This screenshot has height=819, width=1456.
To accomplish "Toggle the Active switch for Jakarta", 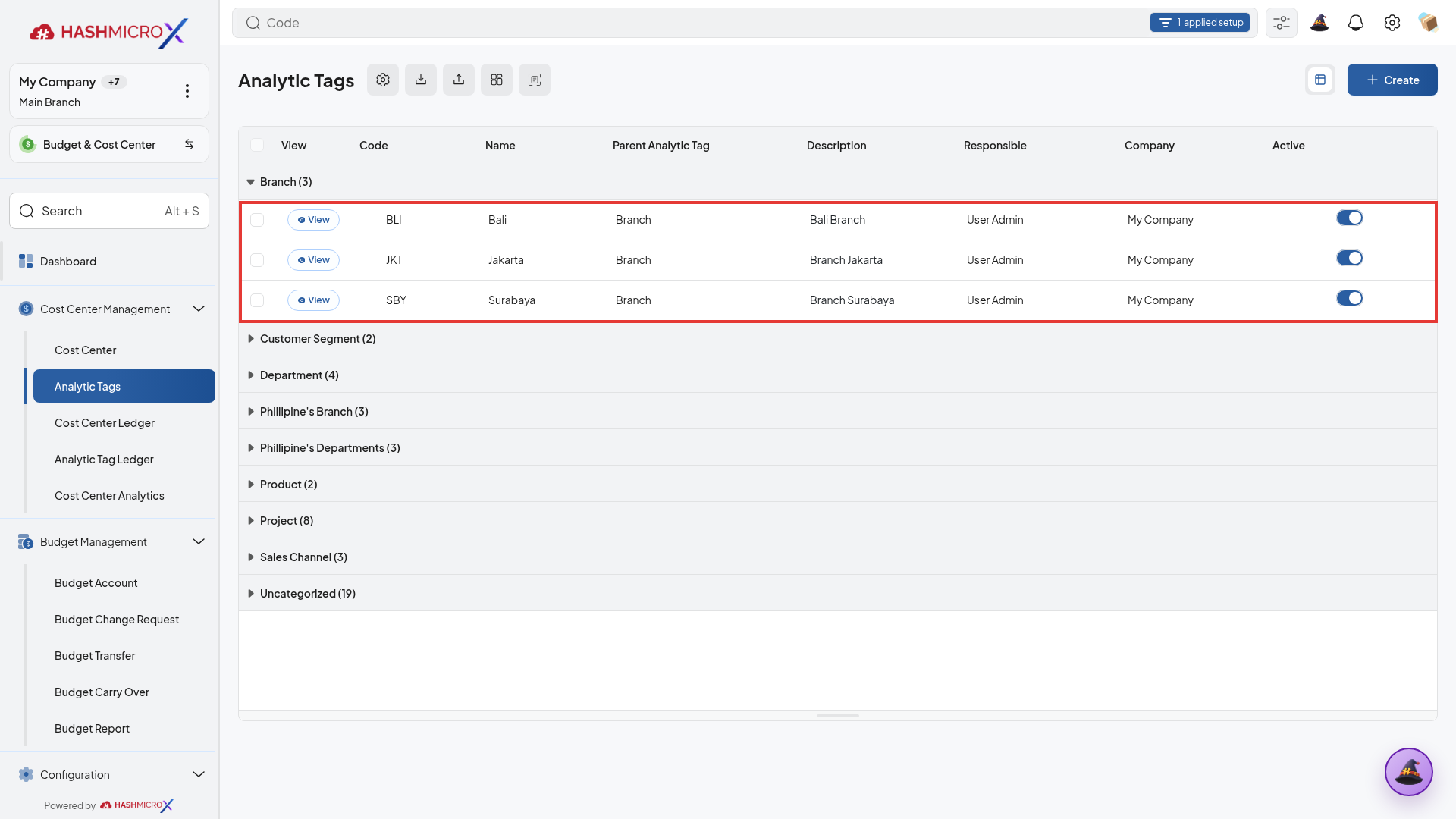I will tap(1350, 259).
